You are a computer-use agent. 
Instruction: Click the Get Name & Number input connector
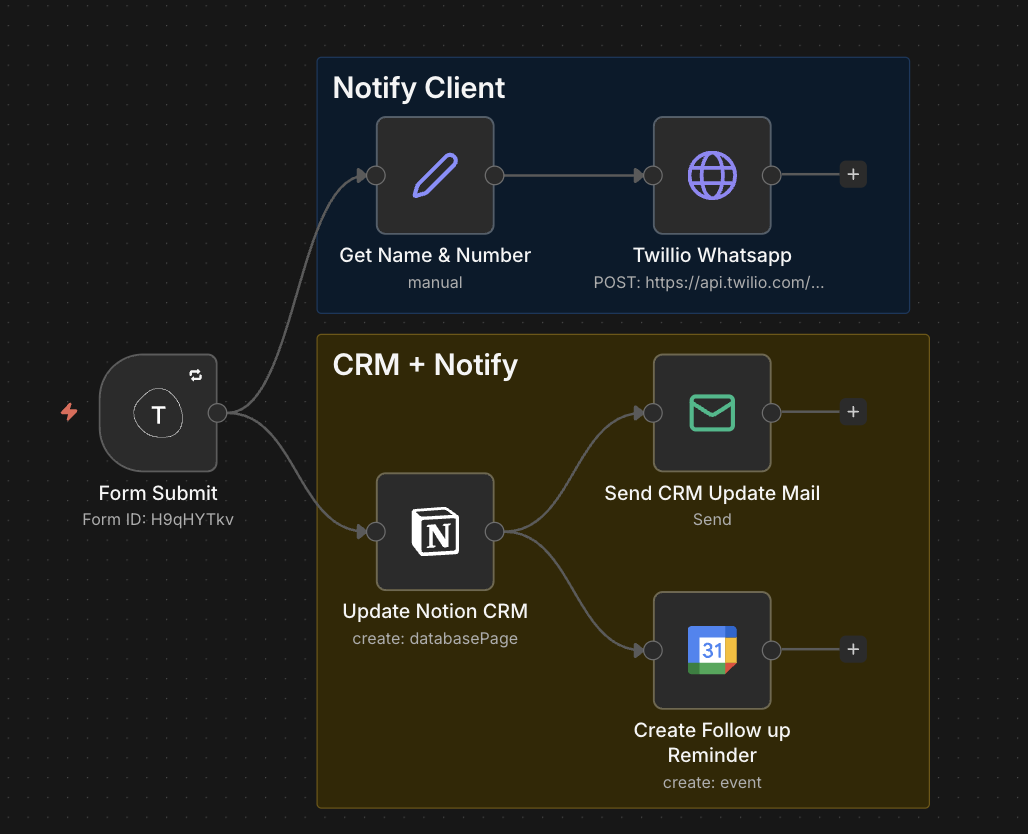coord(376,176)
